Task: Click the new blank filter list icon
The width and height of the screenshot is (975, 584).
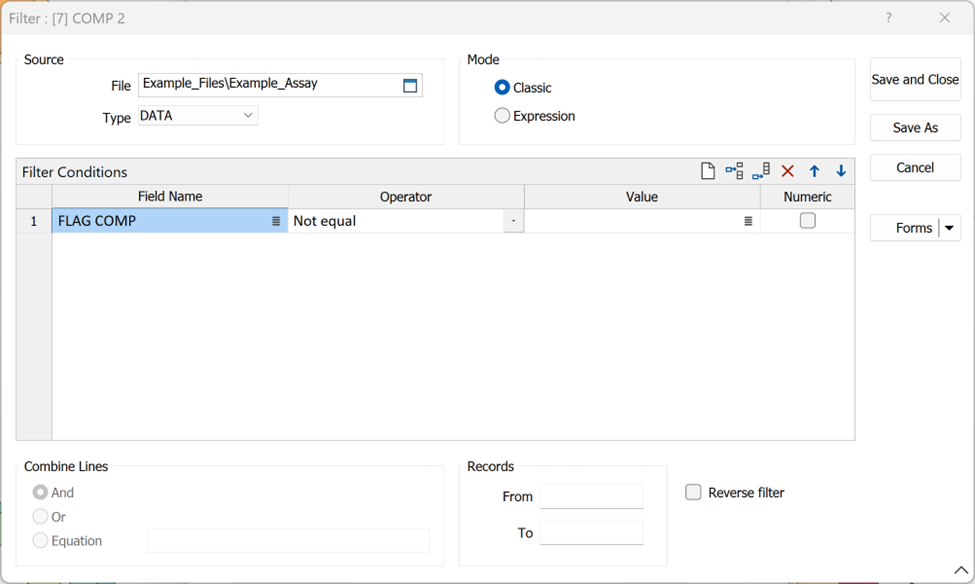Action: 708,172
